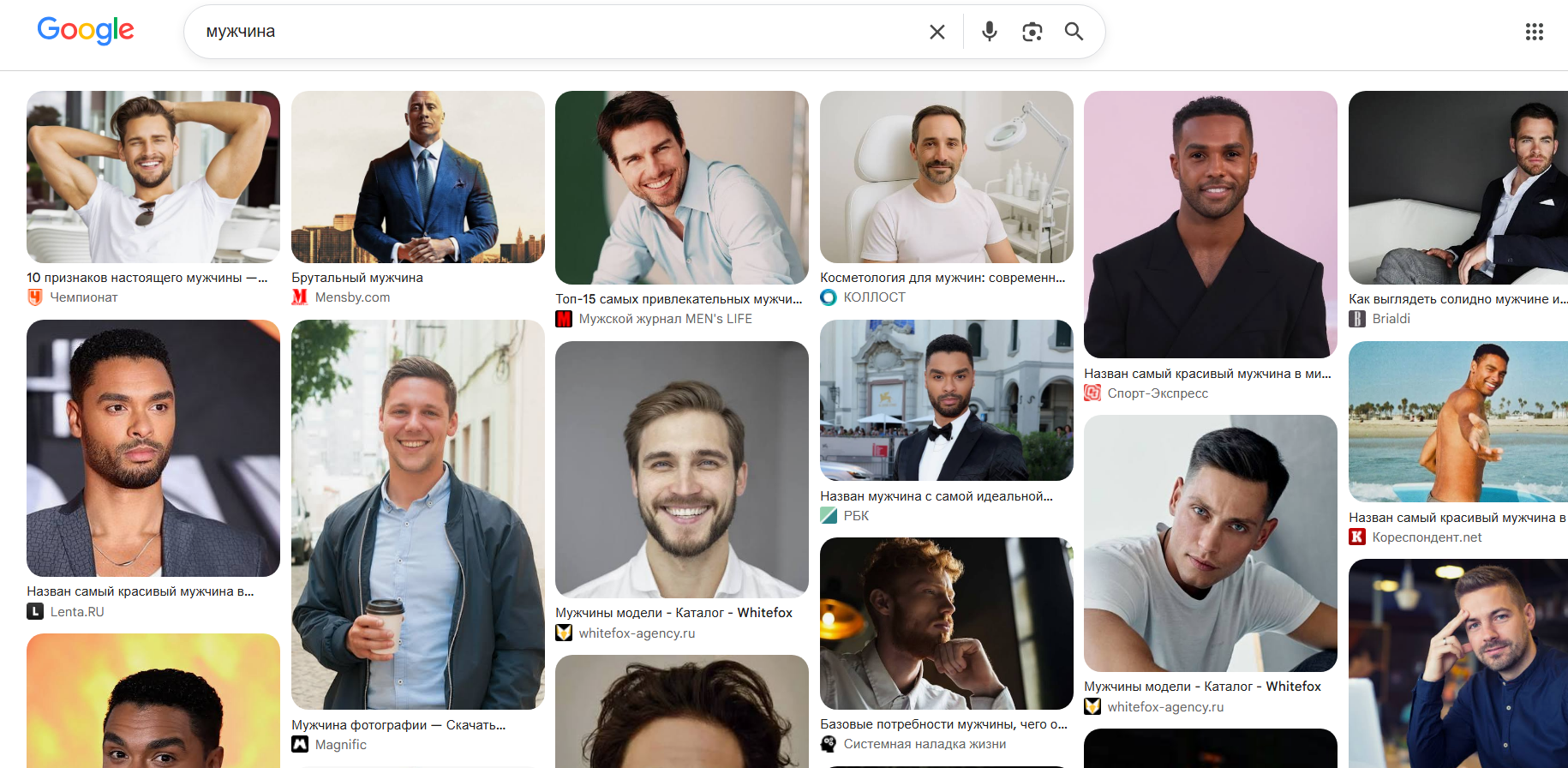Click the Lenta.RU favicon
The width and height of the screenshot is (1568, 768).
[x=35, y=612]
